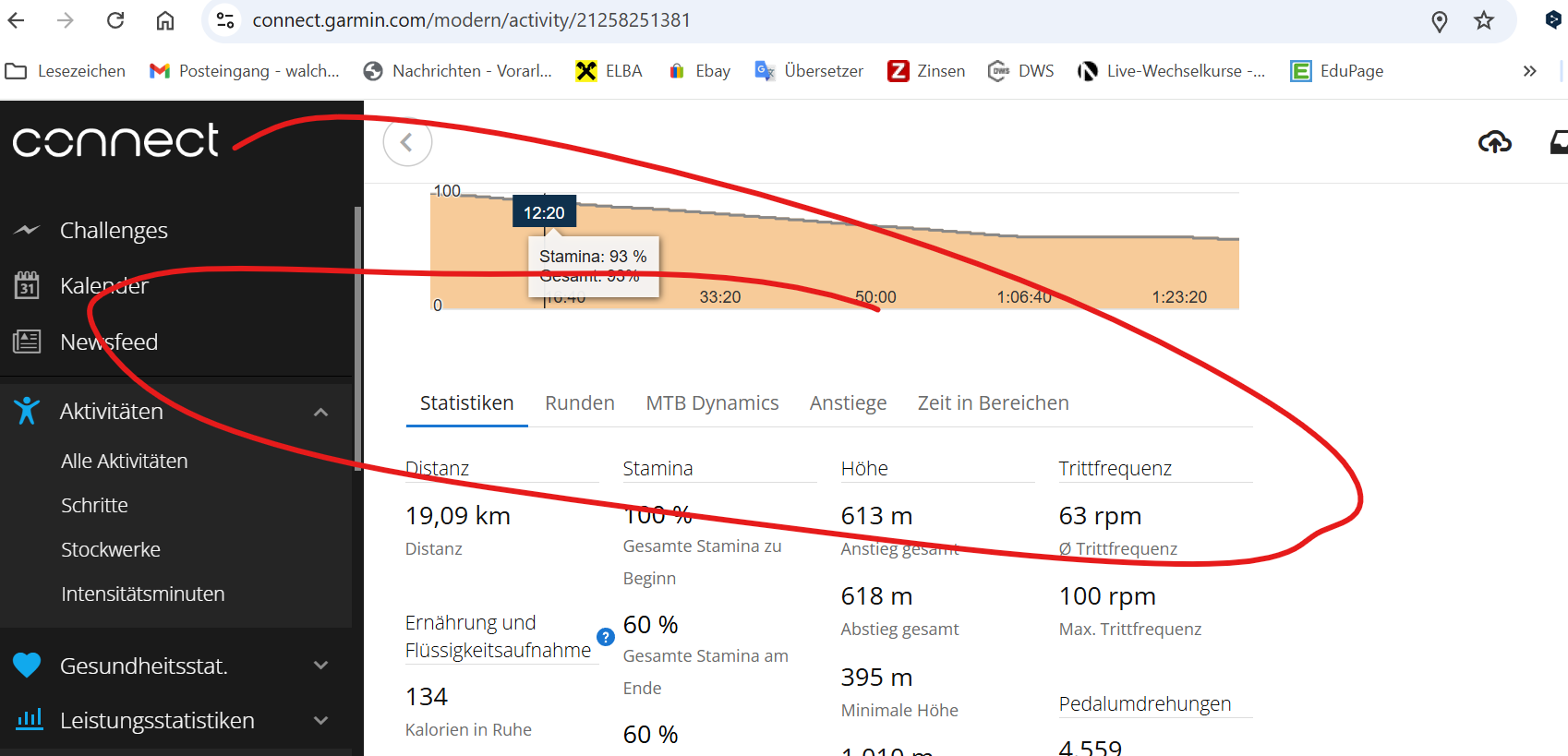Click the back arrow circle button
Screen dimensions: 1568x756
tap(407, 142)
